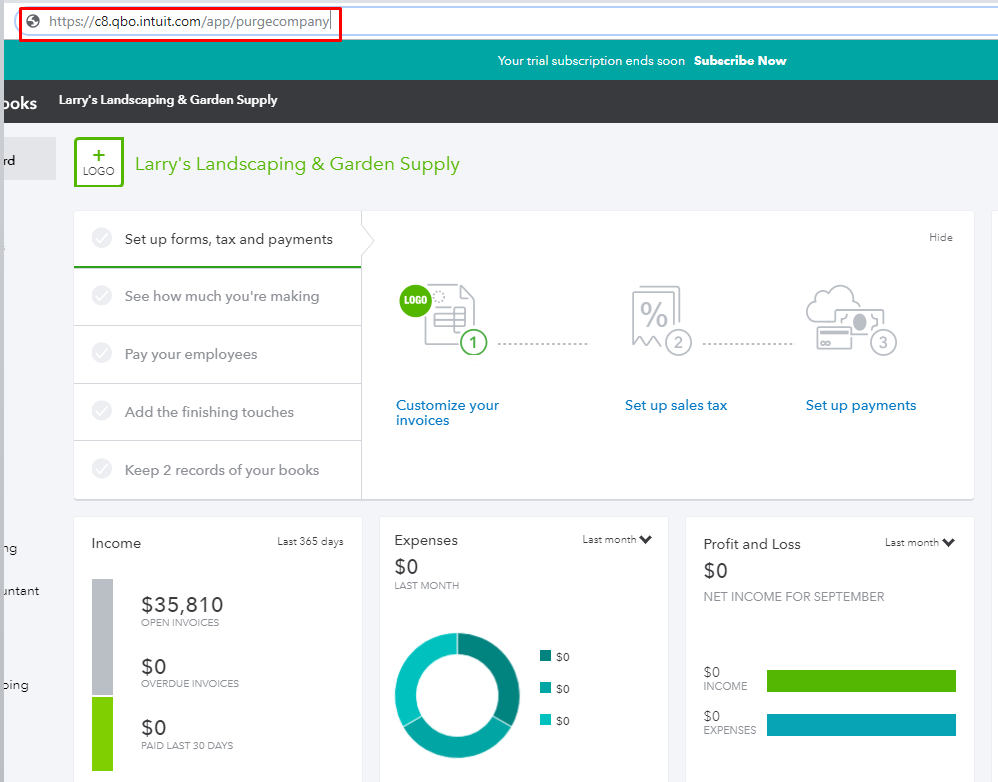
Task: Click the $35,810 open invoices amount
Action: 182,604
